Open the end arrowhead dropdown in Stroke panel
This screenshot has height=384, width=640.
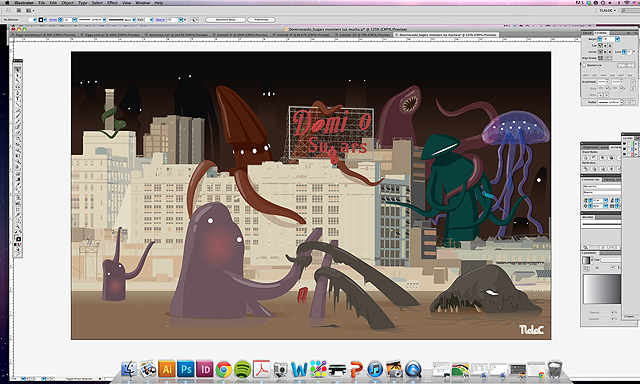pos(618,82)
